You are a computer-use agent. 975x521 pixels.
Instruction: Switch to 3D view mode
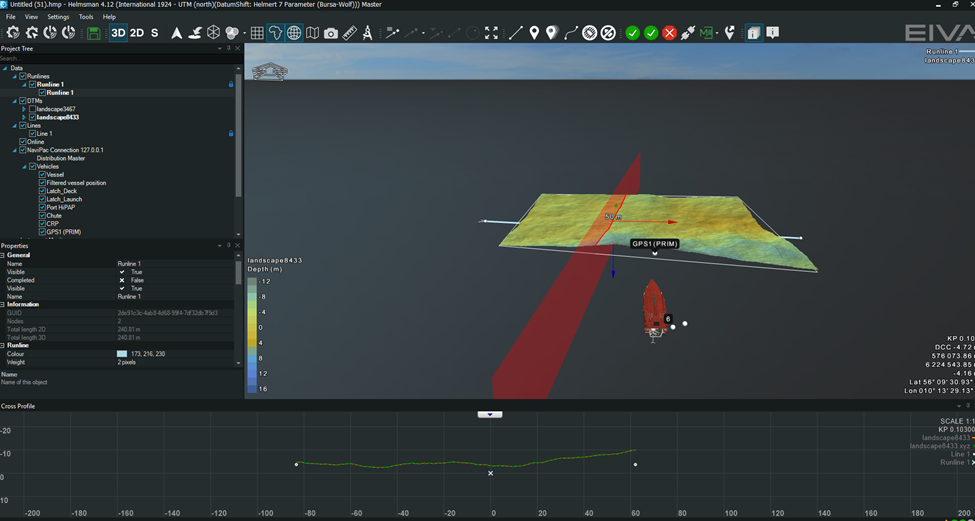click(x=118, y=33)
